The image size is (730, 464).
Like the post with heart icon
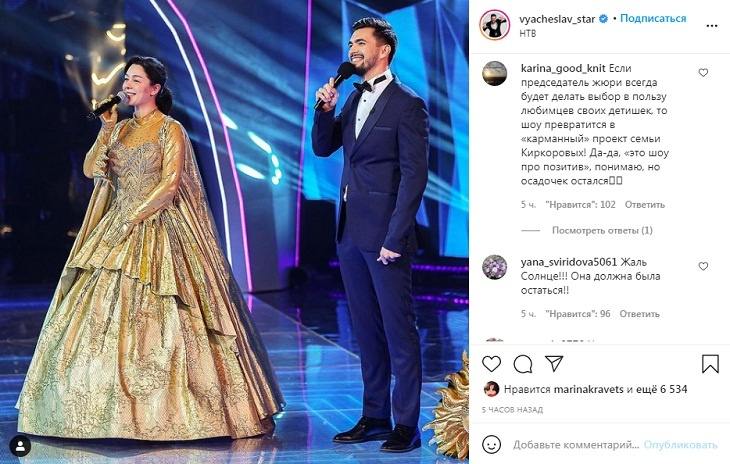coord(491,363)
